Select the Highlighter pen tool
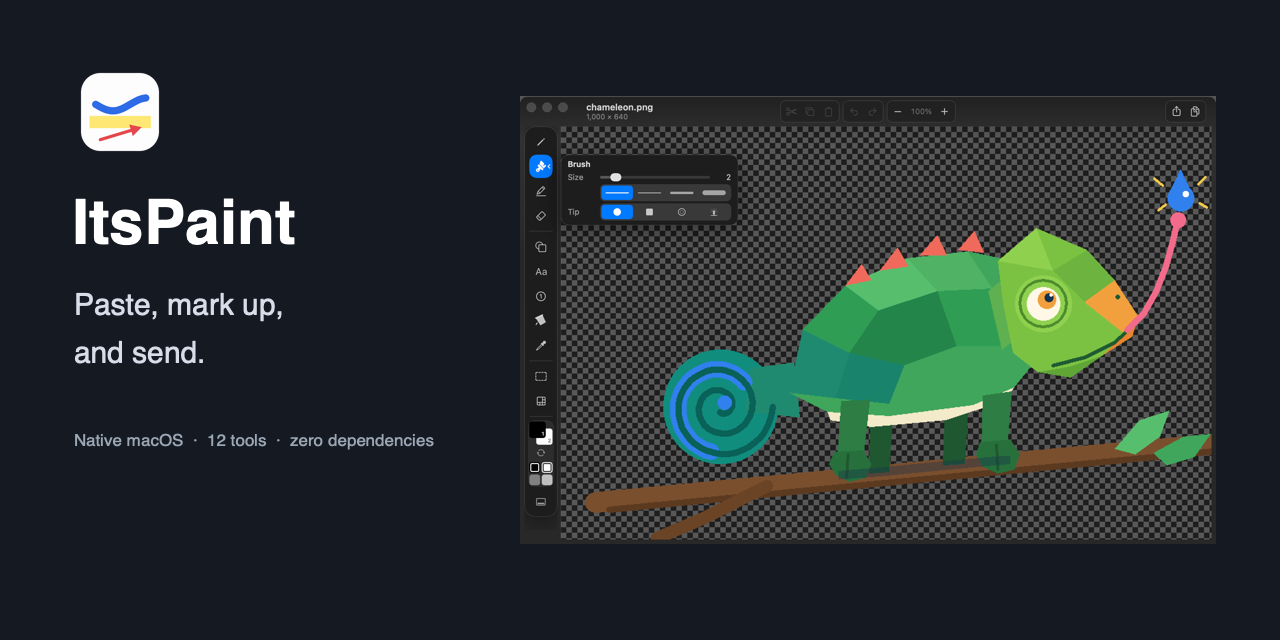 pyautogui.click(x=541, y=191)
